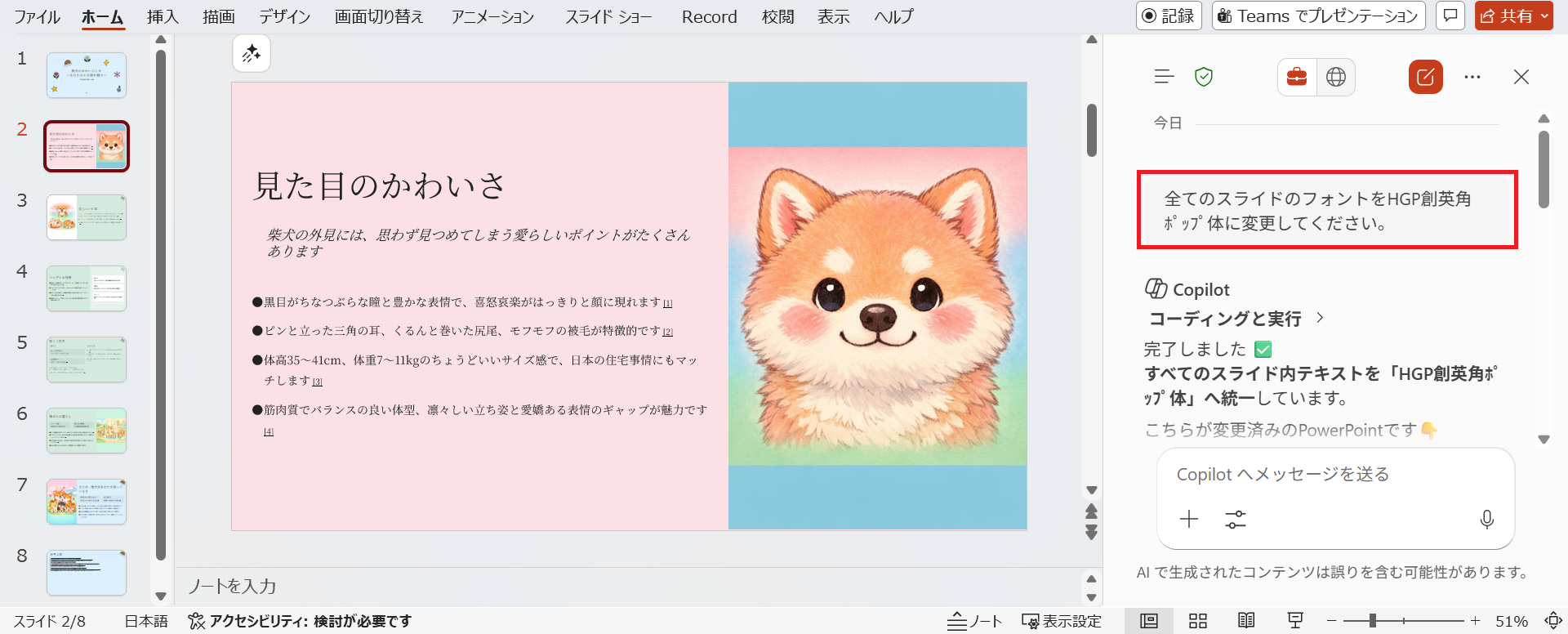Click the plus attach icon in Copilot
Viewport: 1568px width, 634px height.
(x=1189, y=520)
